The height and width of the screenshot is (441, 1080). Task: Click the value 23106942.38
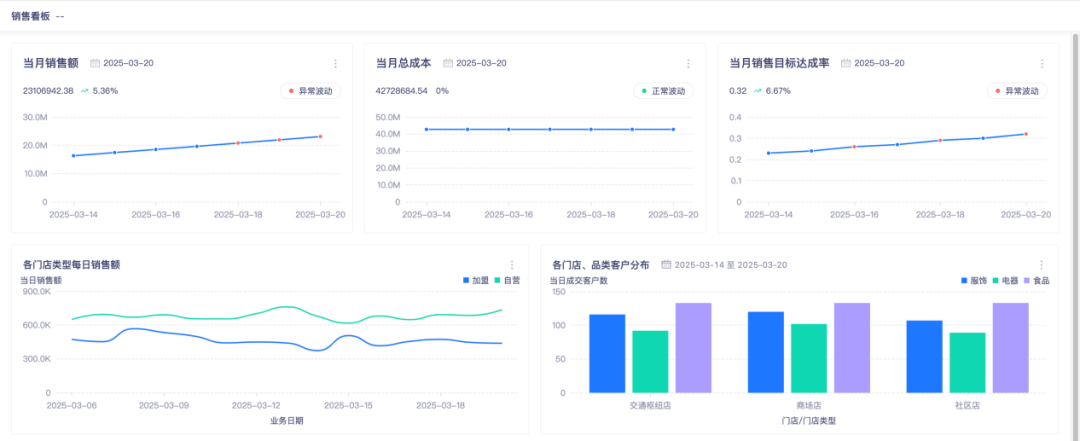coord(48,90)
